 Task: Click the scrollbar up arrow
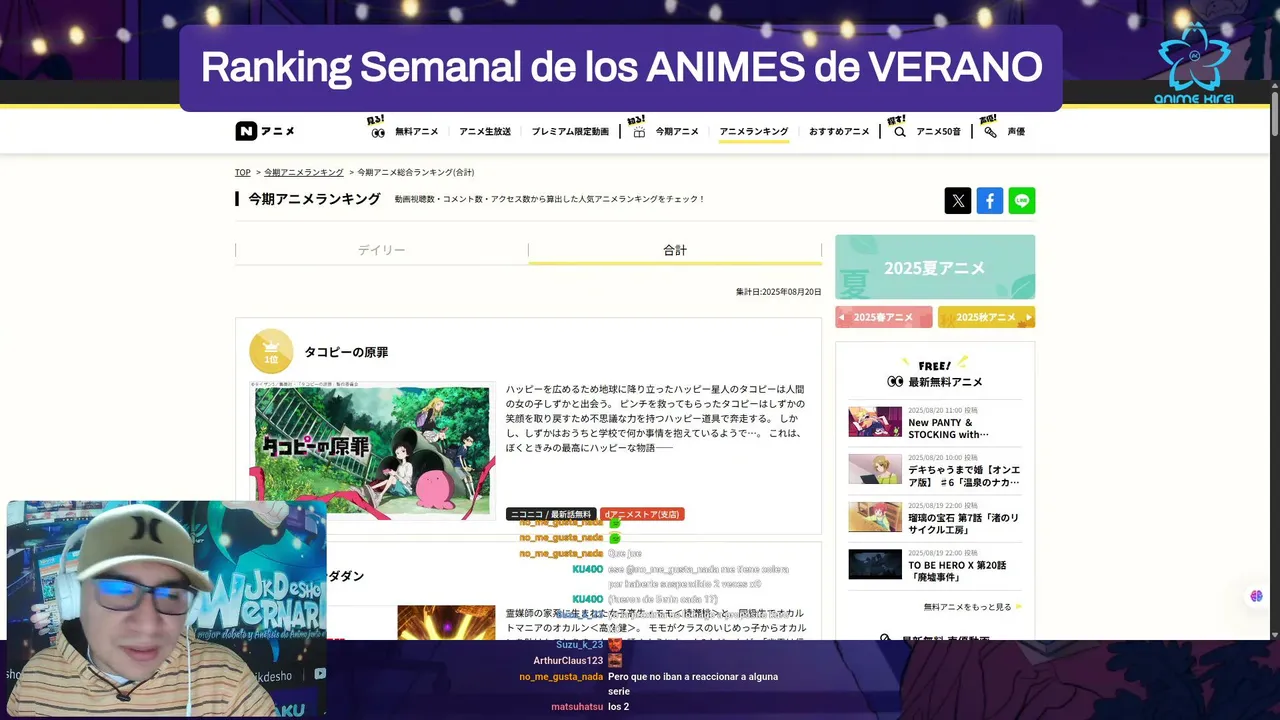1274,87
